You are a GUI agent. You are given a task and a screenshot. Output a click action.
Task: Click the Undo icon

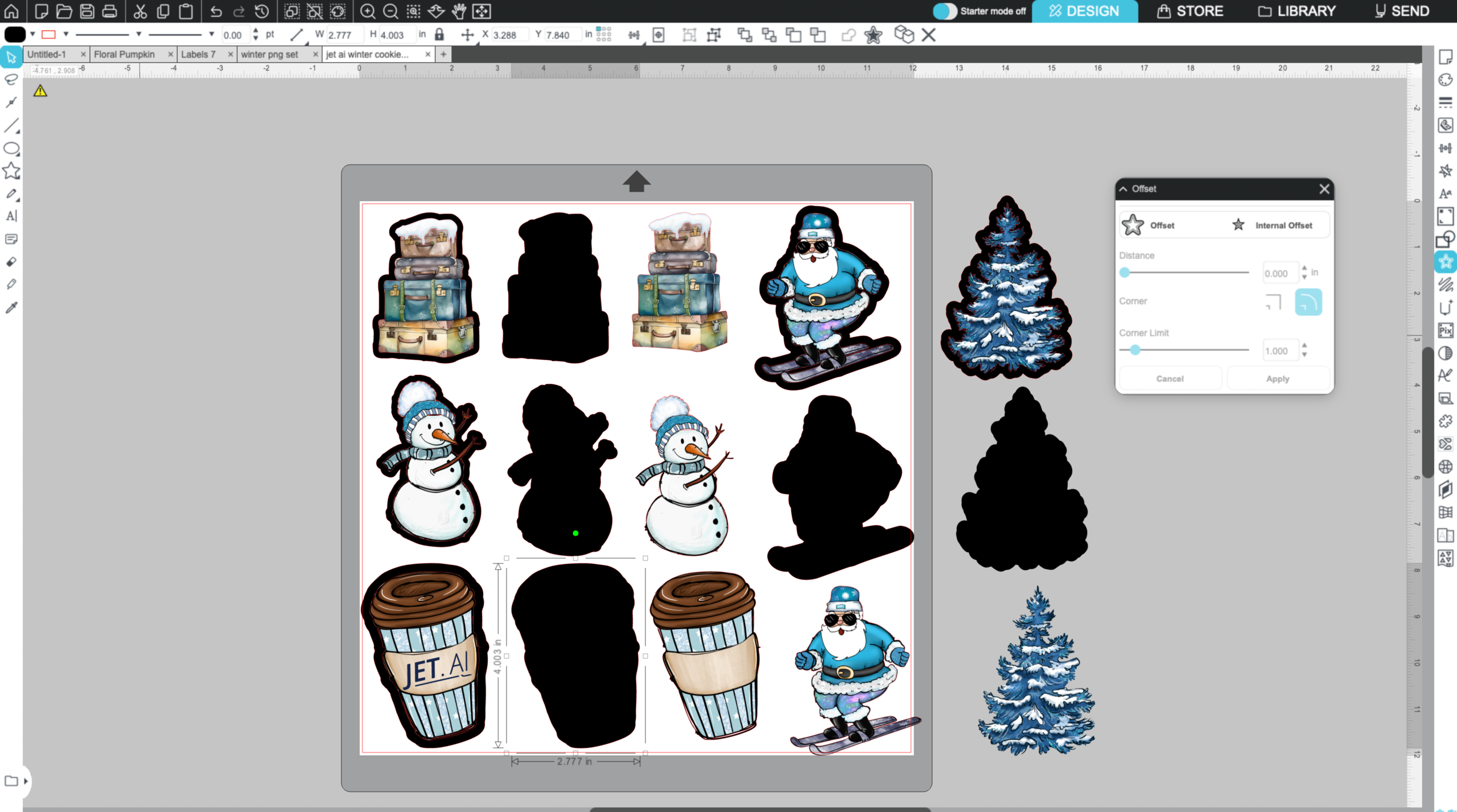pyautogui.click(x=216, y=11)
